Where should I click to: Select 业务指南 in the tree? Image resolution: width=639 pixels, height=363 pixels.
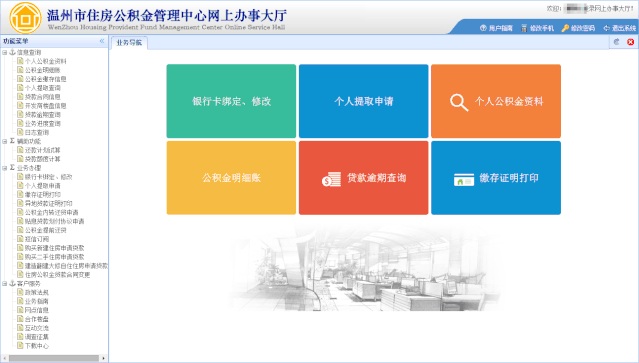(x=37, y=301)
